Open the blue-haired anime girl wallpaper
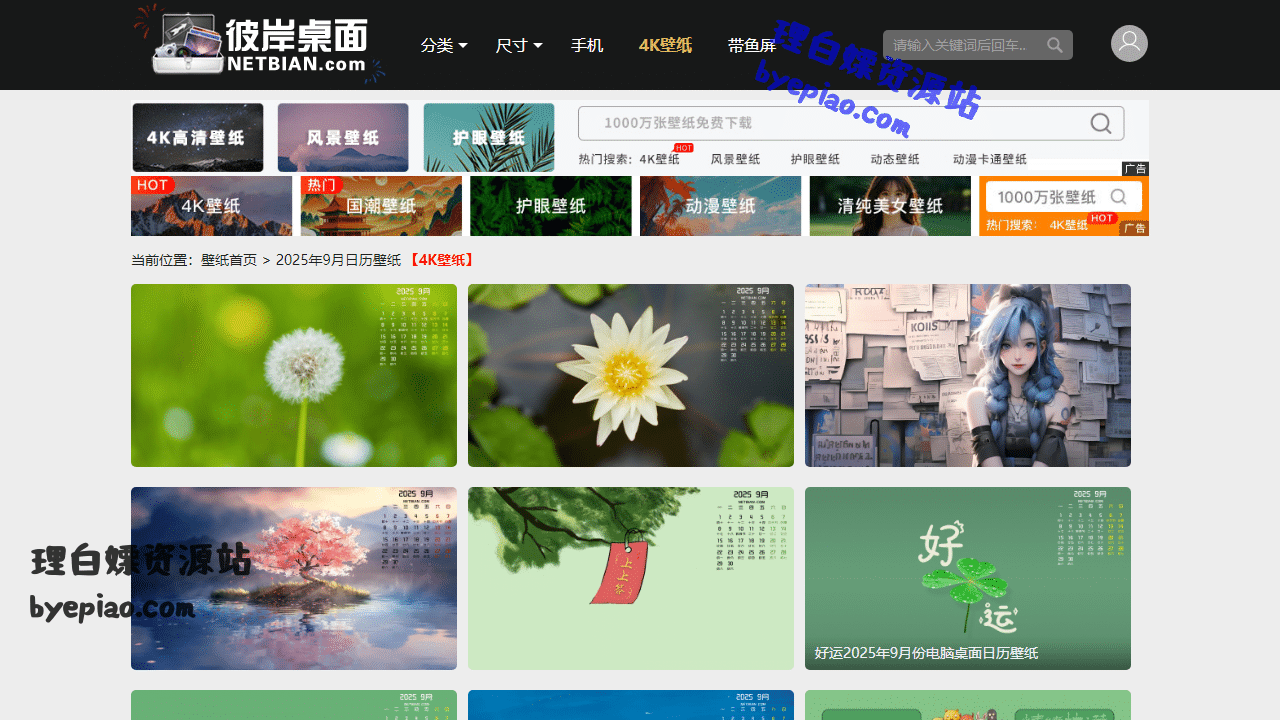The image size is (1280, 720). tap(968, 375)
